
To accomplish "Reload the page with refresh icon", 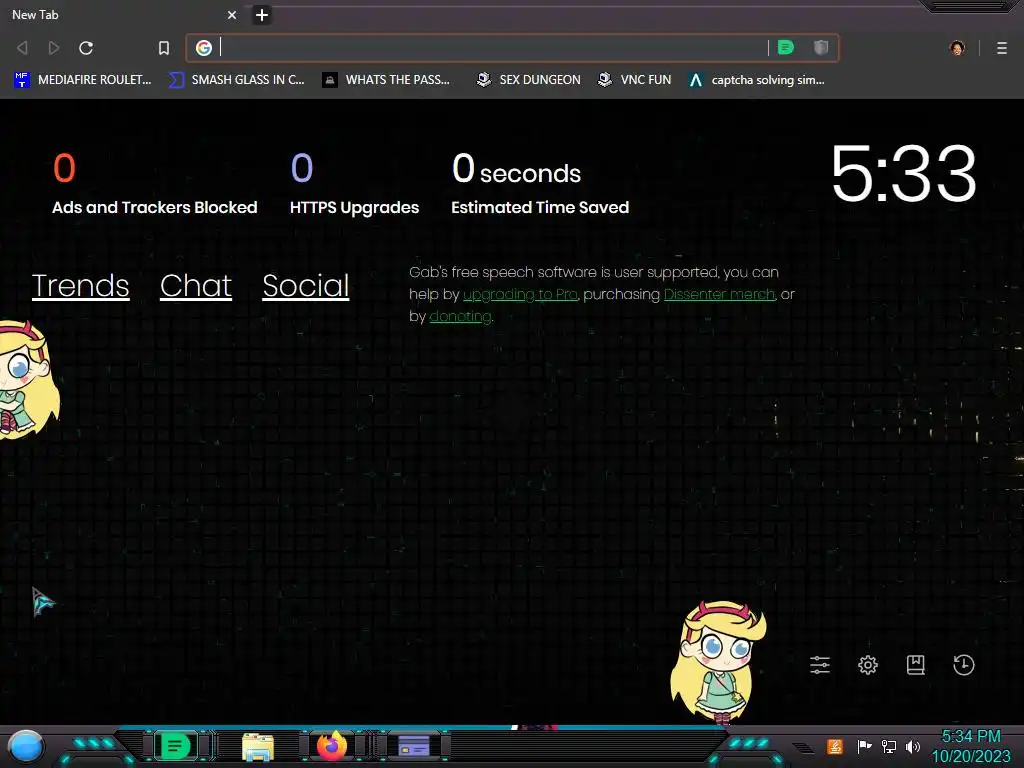I will click(x=86, y=48).
